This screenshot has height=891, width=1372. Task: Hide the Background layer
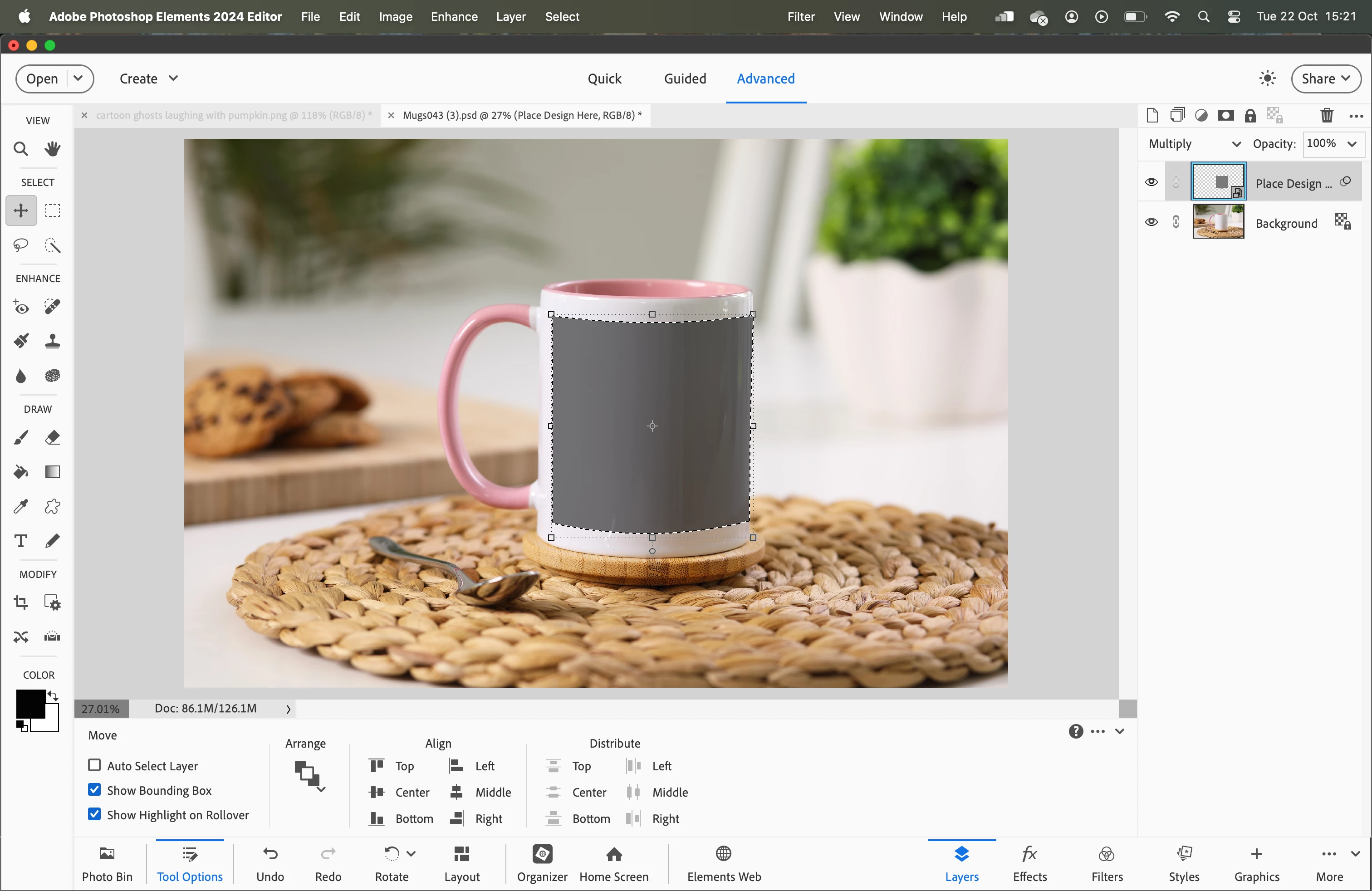[1151, 222]
